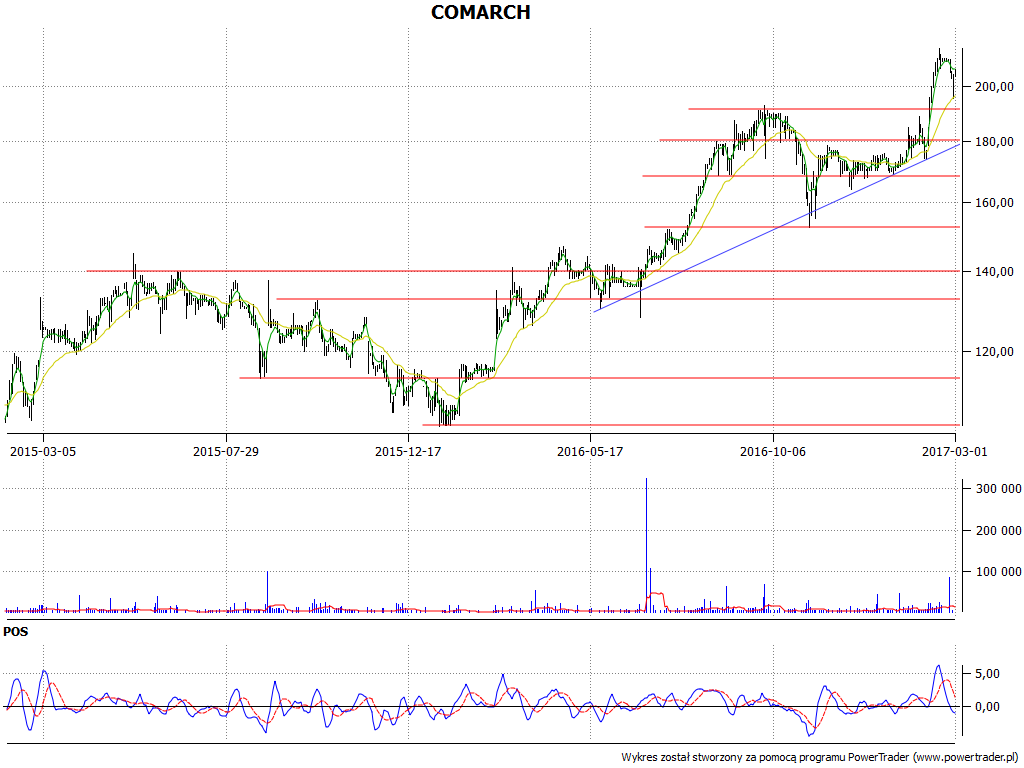This screenshot has width=1024, height=768.
Task: Click the 0,00 oscillator axis label
Action: tap(987, 707)
